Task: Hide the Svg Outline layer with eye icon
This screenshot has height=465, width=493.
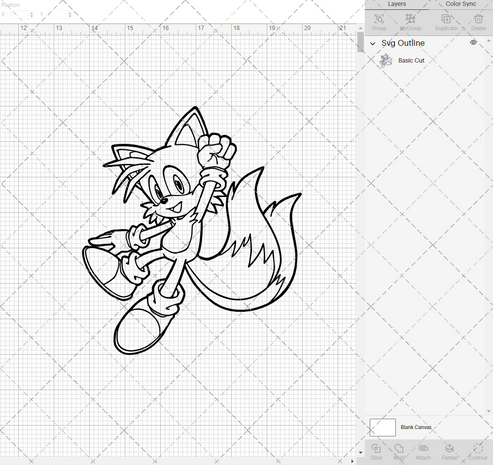Action: click(473, 42)
